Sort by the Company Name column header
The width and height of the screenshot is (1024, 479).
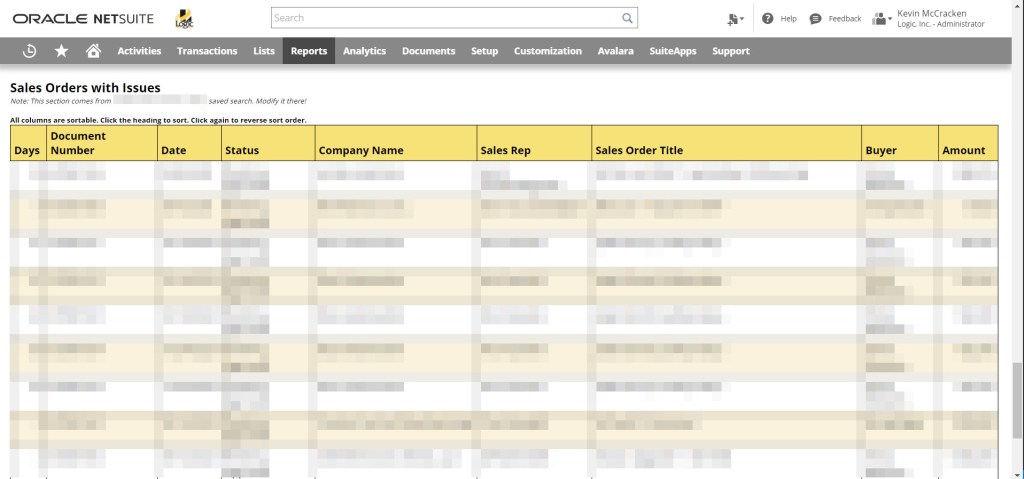360,150
